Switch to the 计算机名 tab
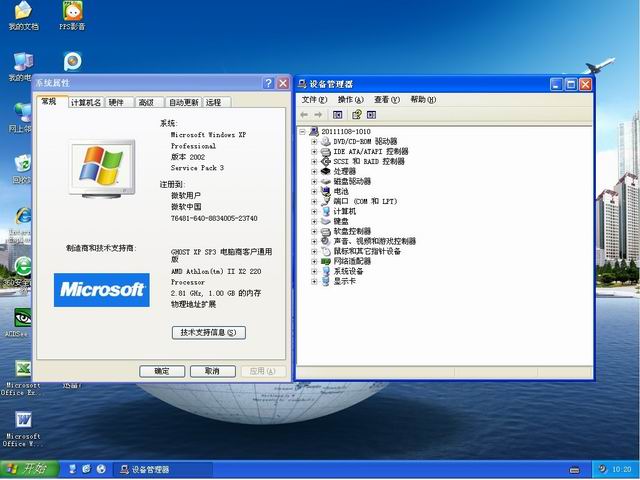 pos(86,102)
